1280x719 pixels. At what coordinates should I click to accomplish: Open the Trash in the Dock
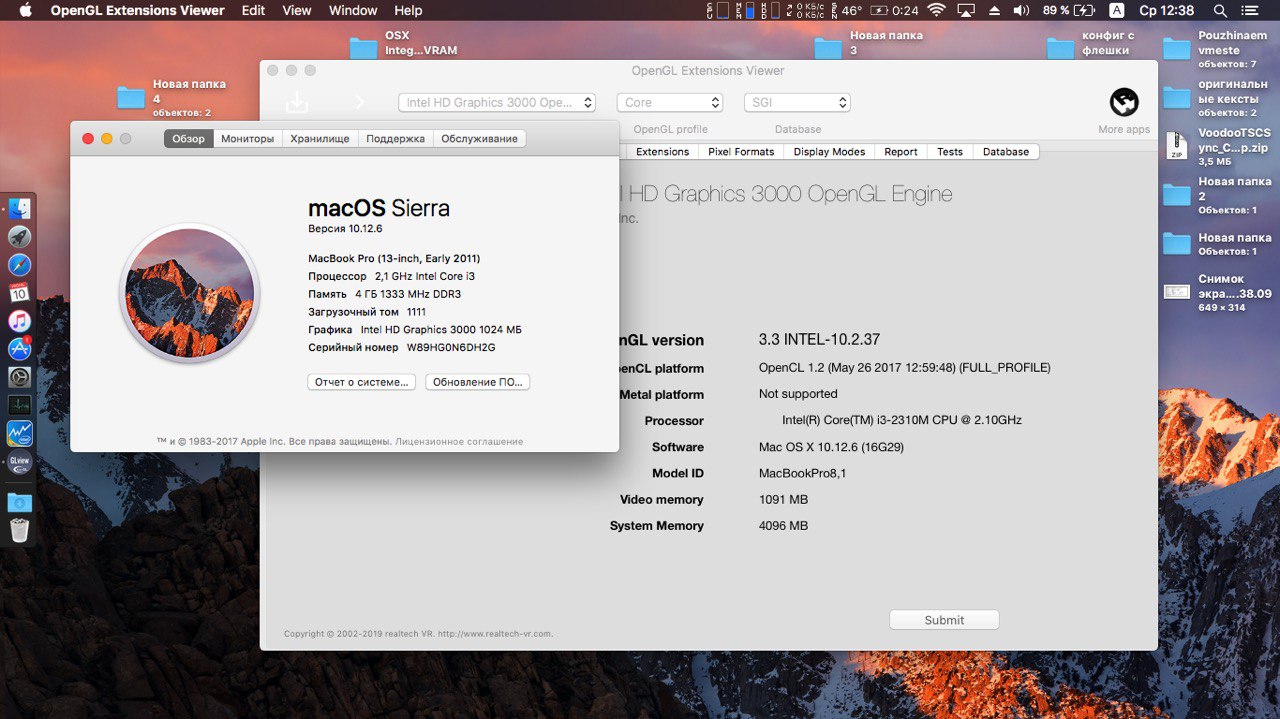click(x=19, y=530)
